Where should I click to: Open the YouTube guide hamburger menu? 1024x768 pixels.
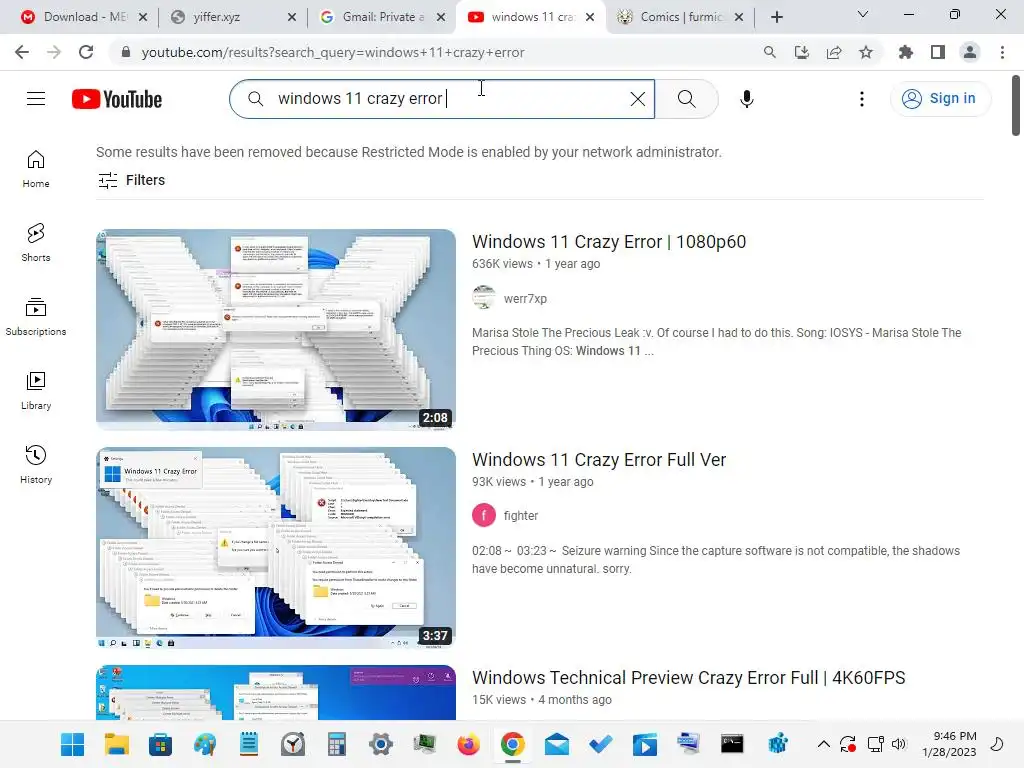36,99
